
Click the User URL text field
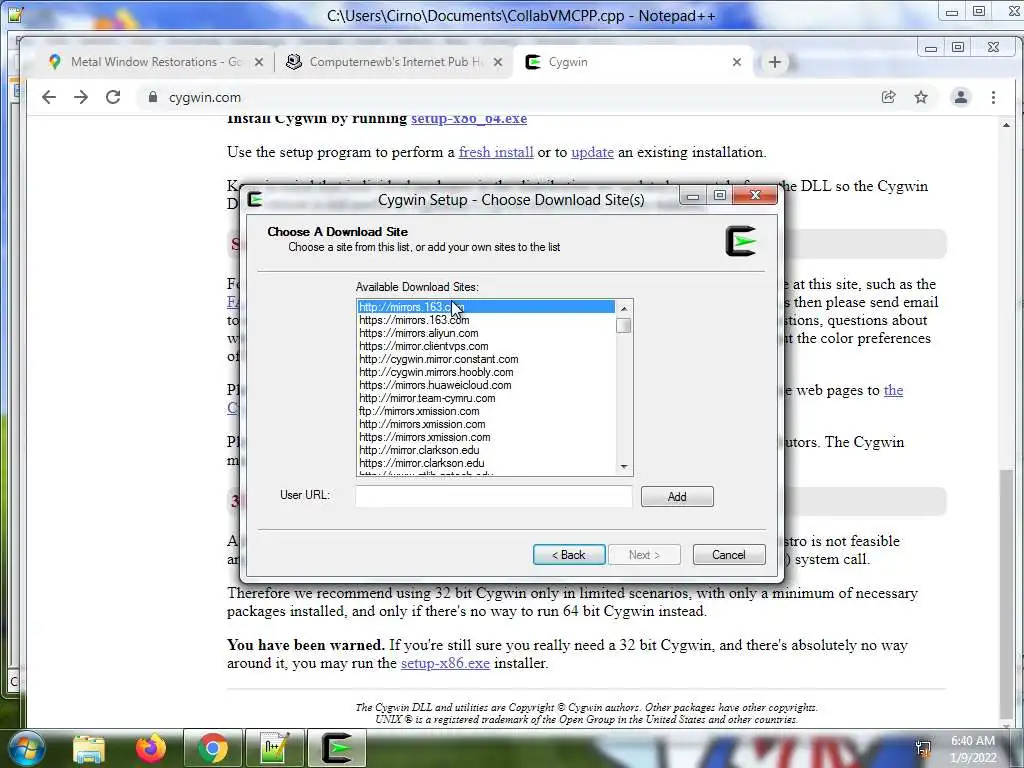click(x=494, y=496)
